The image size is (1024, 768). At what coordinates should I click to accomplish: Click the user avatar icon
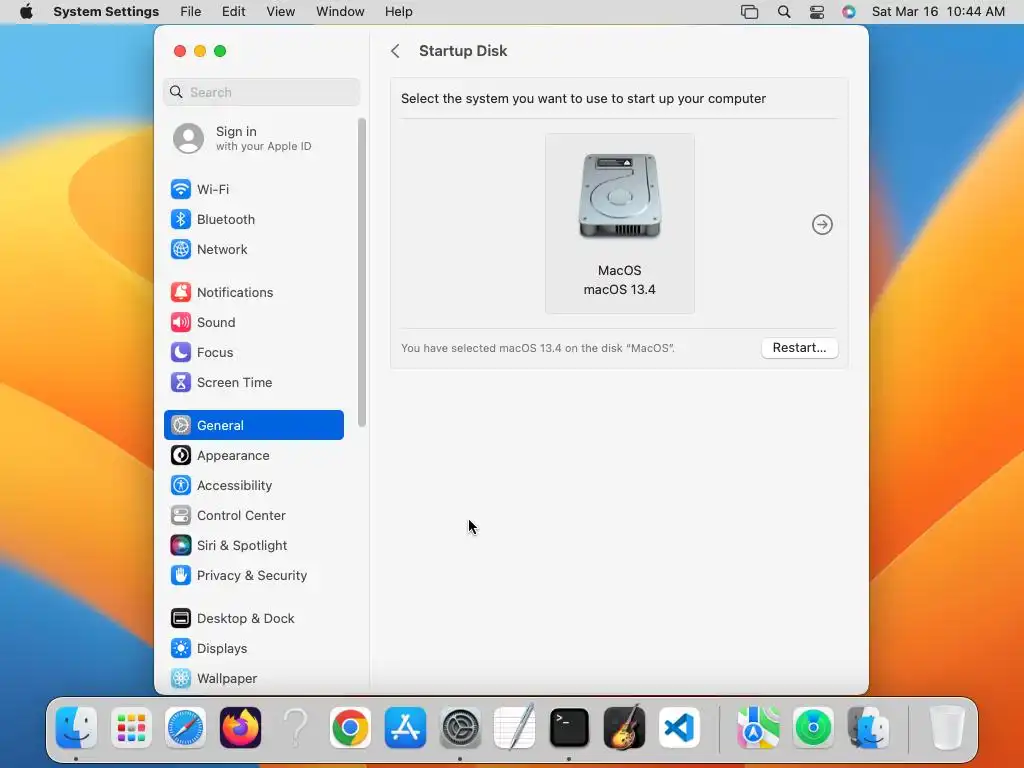[188, 138]
